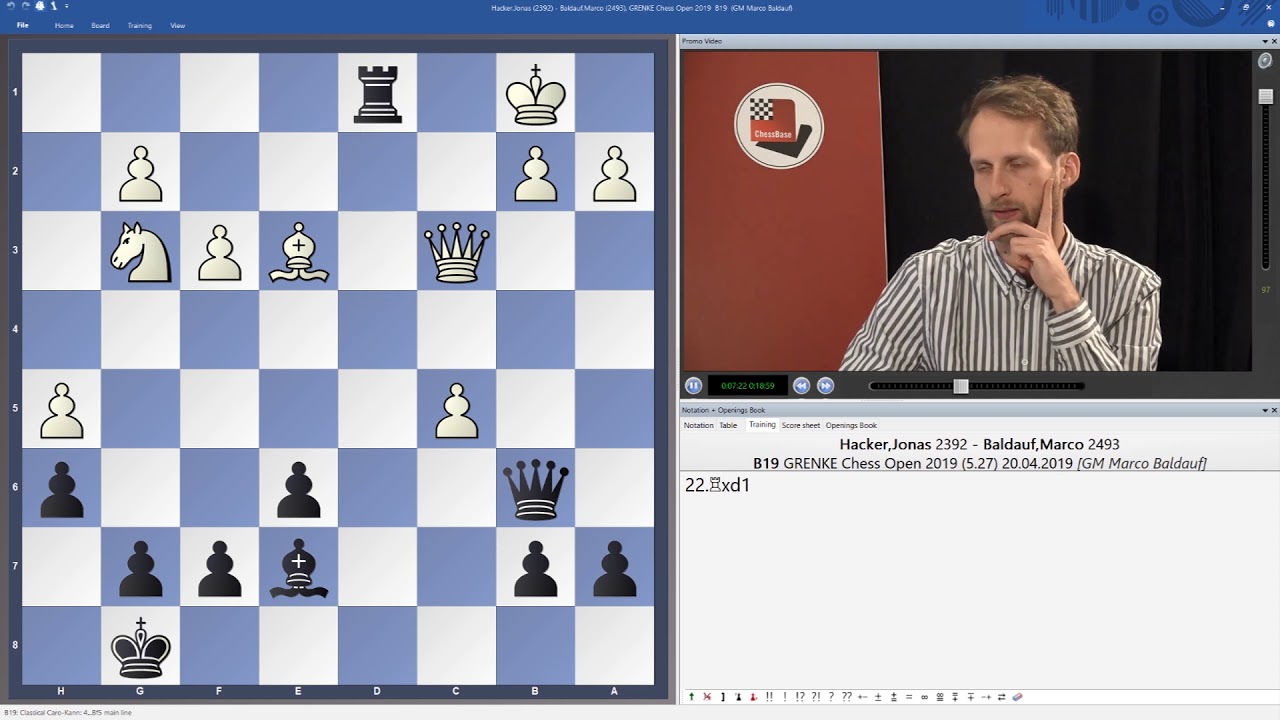The height and width of the screenshot is (720, 1280).
Task: Click the black queen on b6
Action: pos(536,488)
